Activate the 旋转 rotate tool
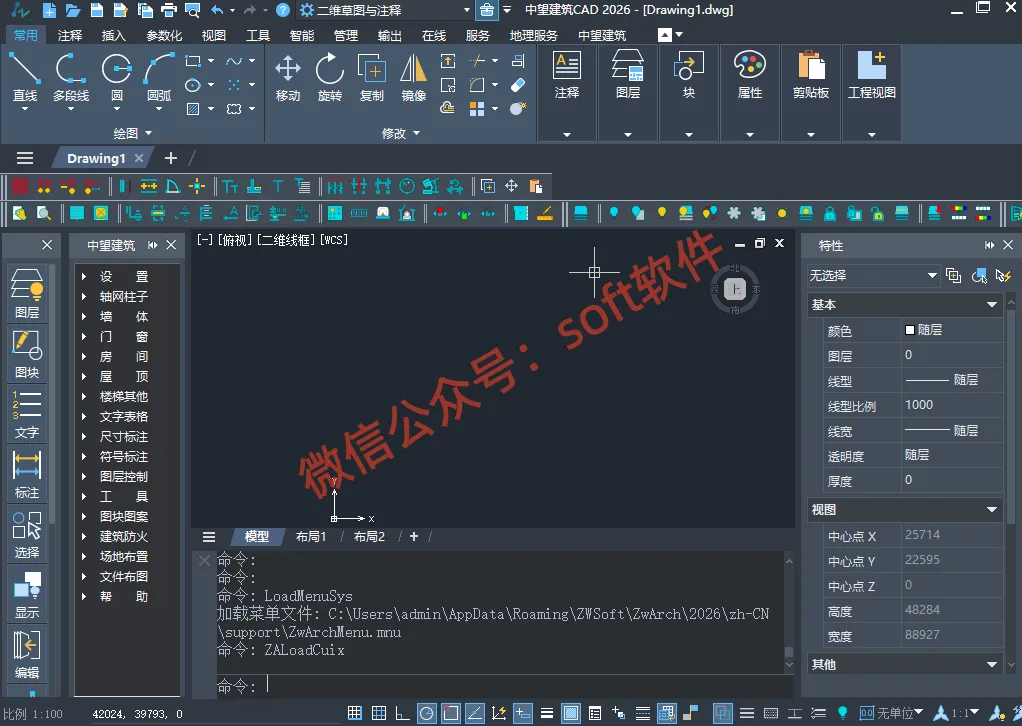The width and height of the screenshot is (1022, 726). tap(330, 77)
